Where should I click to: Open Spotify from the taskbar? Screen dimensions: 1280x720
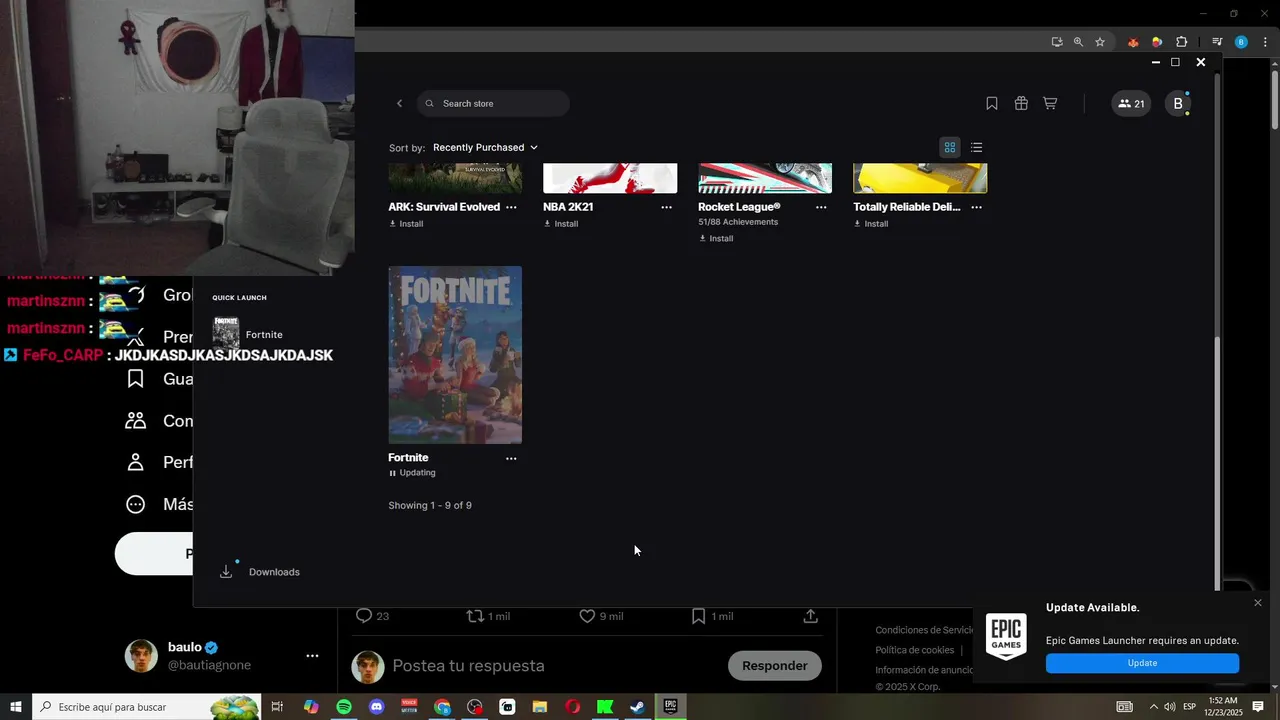pyautogui.click(x=344, y=707)
